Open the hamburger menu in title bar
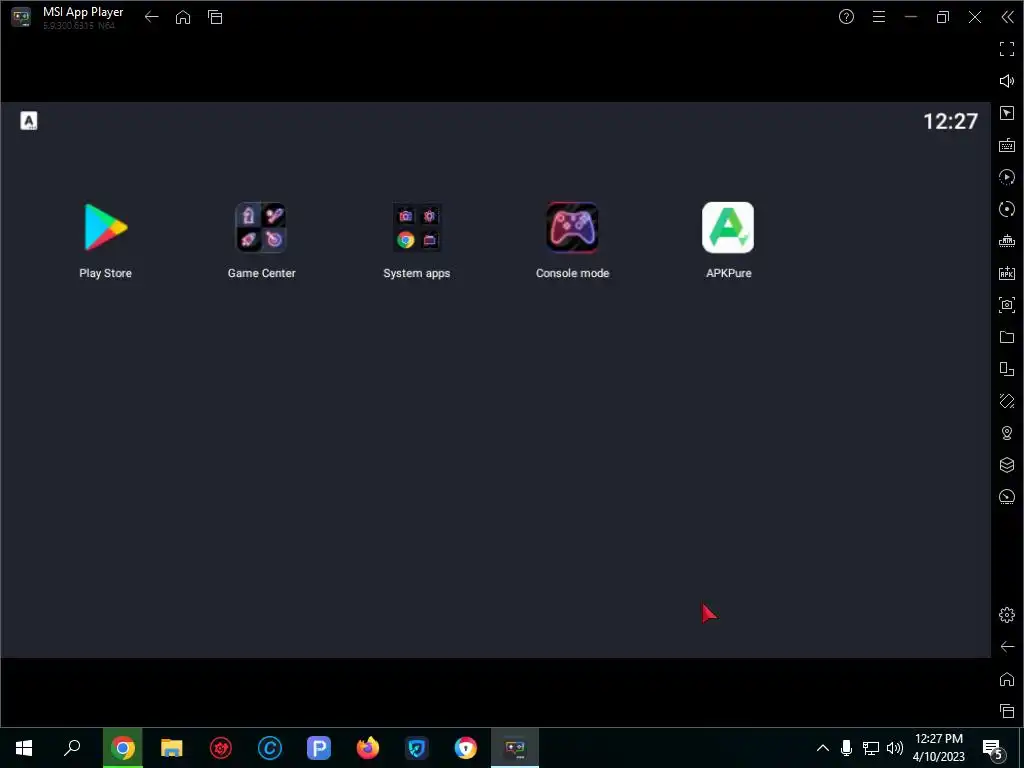1024x768 pixels. [x=879, y=17]
